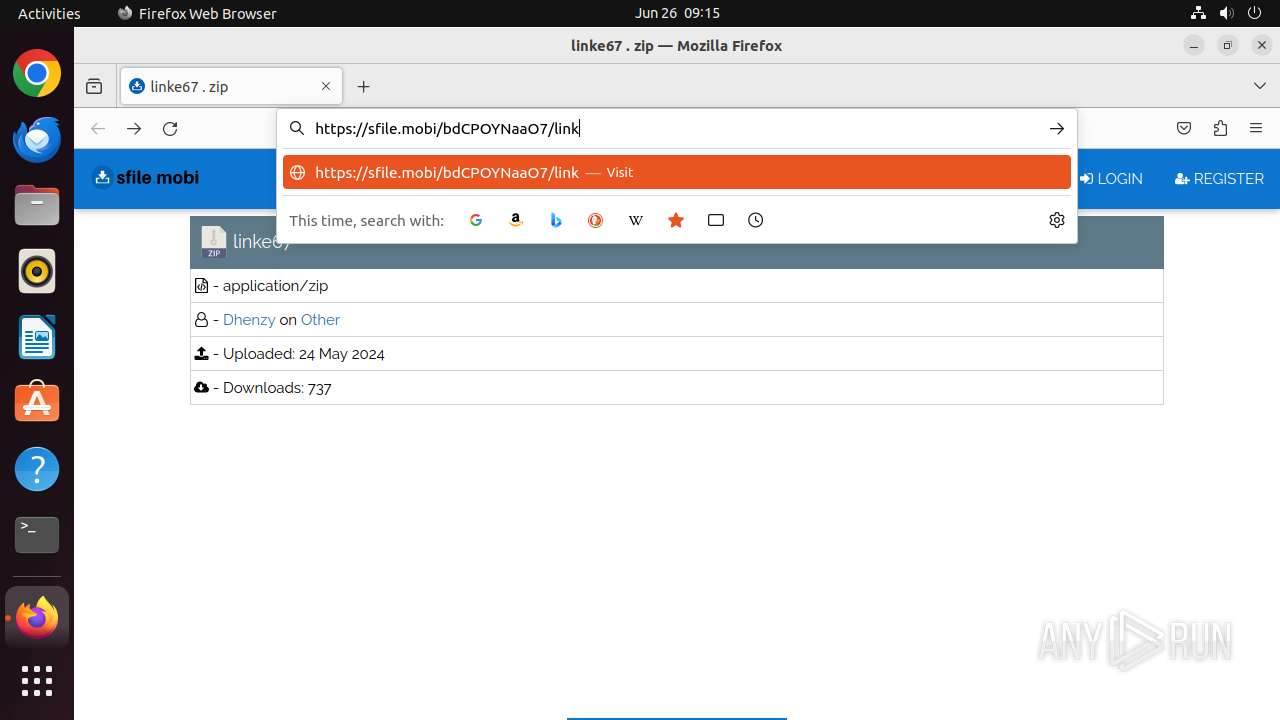Open volume icon in system tray
This screenshot has width=1280, height=720.
(x=1226, y=13)
